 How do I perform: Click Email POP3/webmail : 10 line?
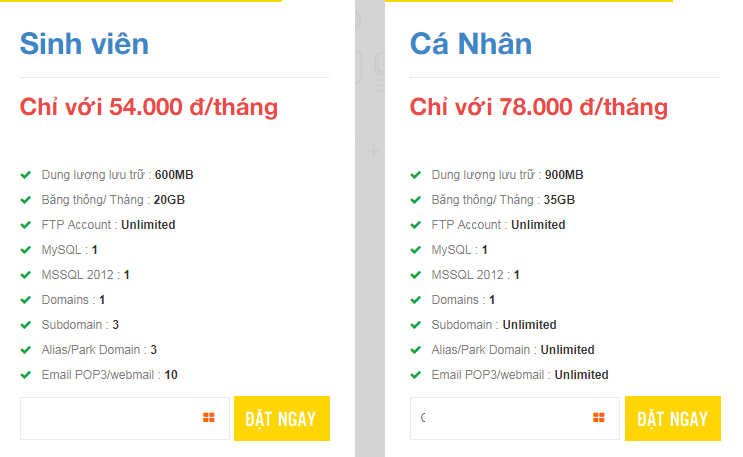pos(109,375)
